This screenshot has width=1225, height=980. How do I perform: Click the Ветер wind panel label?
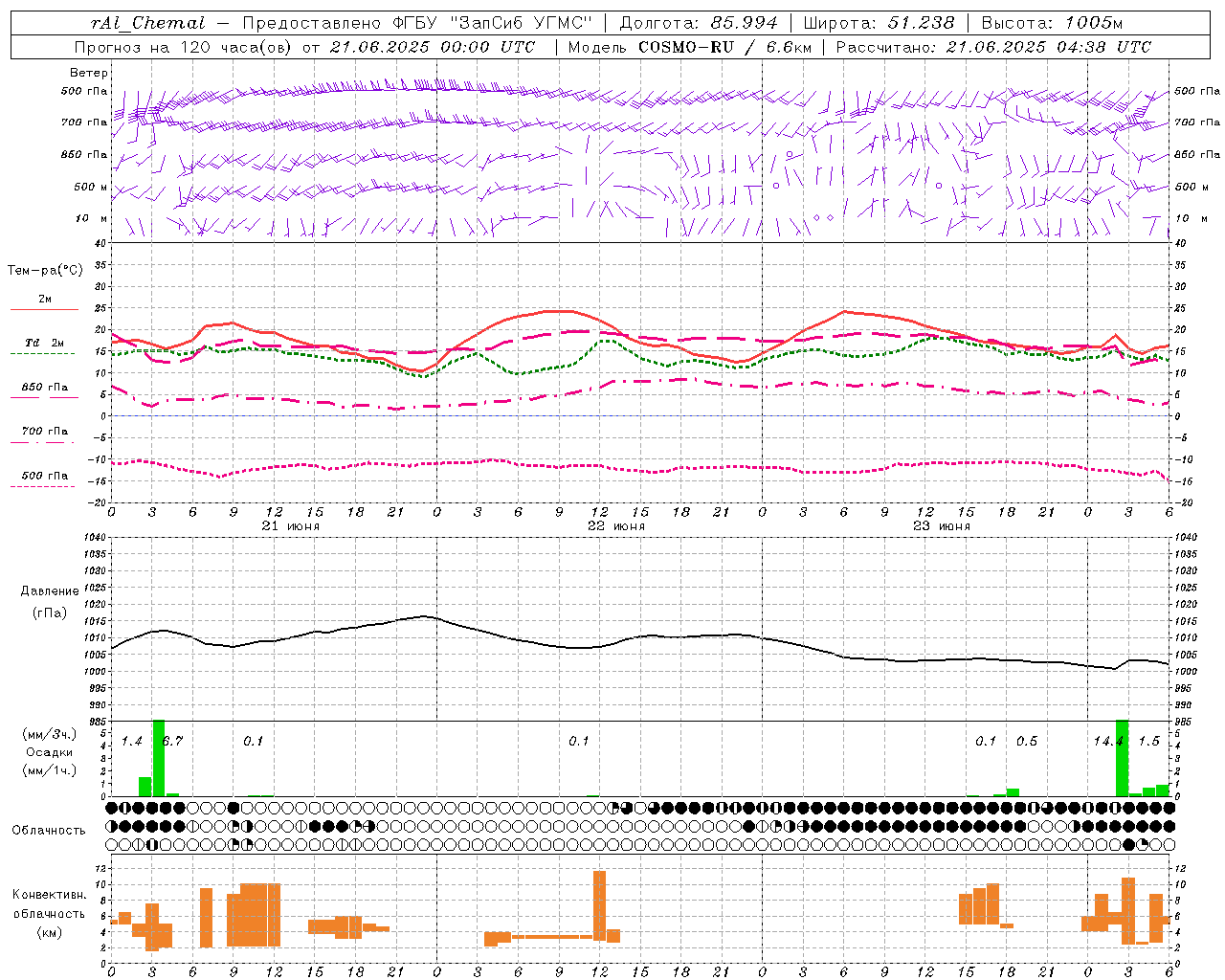click(89, 73)
